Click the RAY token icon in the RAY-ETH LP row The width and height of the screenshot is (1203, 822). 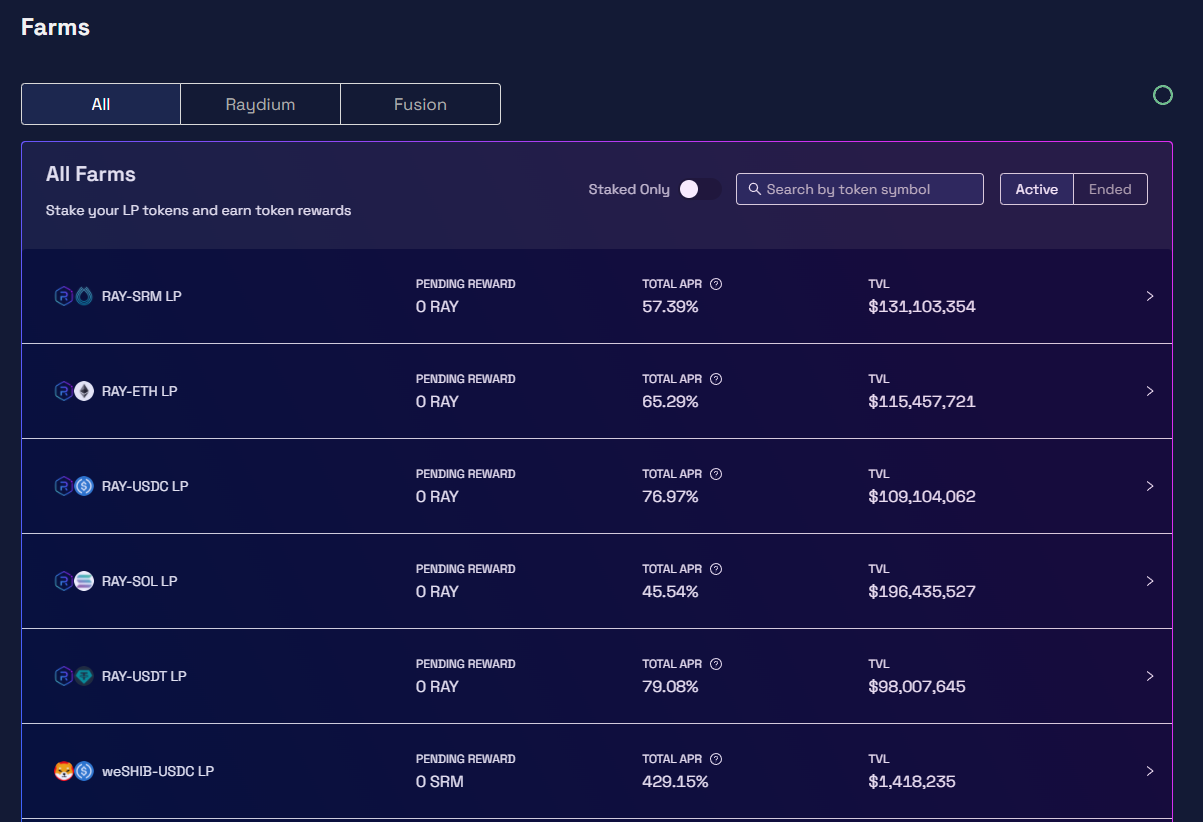pos(63,391)
